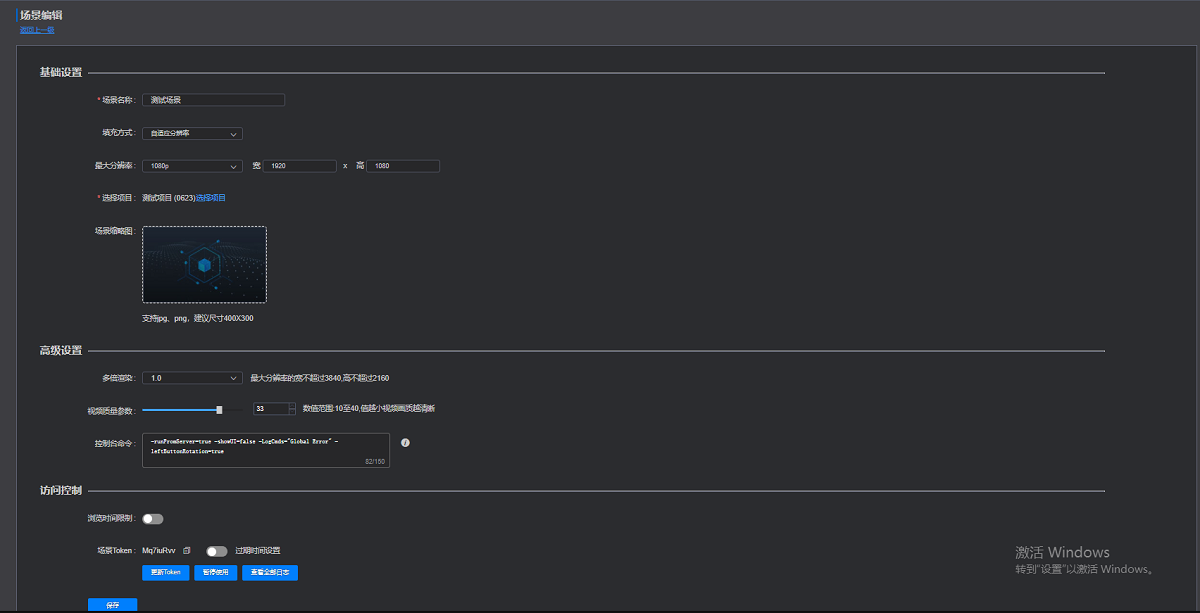
Task: Click the 控制台命令 text area
Action: pyautogui.click(x=265, y=449)
